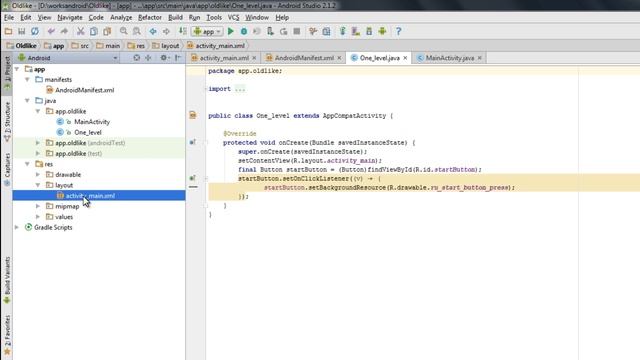Select AndroidManifest.xml in project tree
Viewport: 640px width, 360px height.
[x=84, y=90]
